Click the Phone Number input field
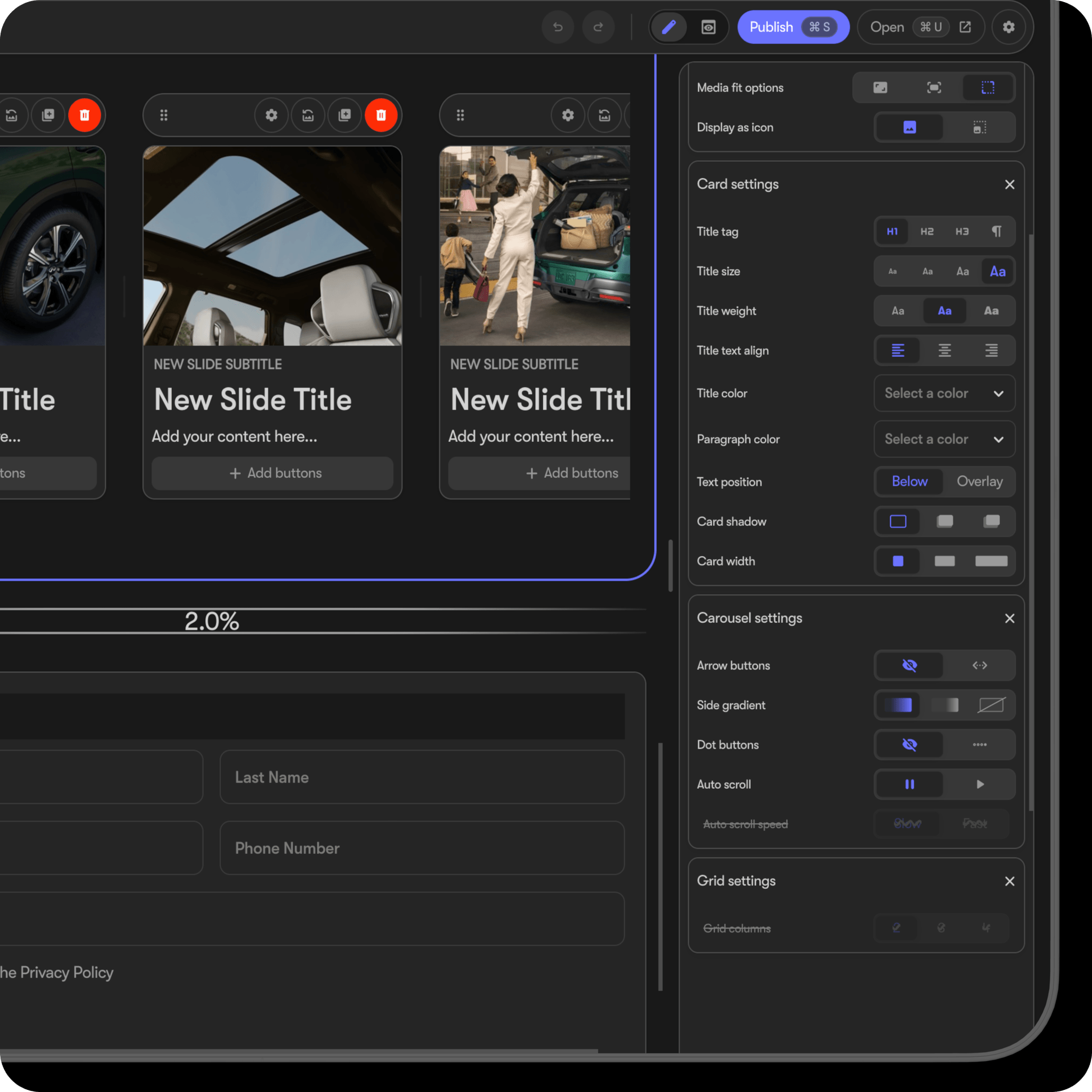The image size is (1092, 1092). (422, 848)
